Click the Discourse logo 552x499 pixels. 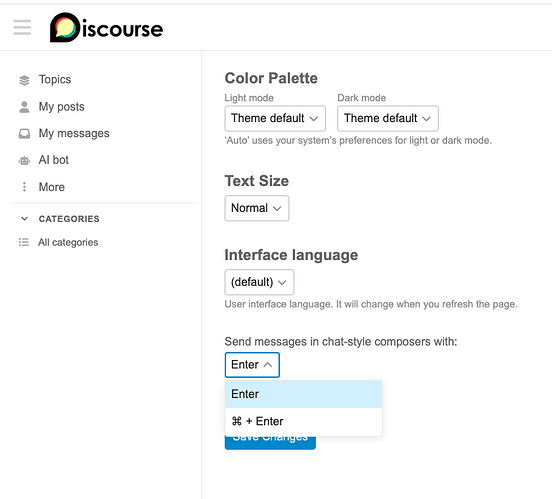(x=106, y=27)
